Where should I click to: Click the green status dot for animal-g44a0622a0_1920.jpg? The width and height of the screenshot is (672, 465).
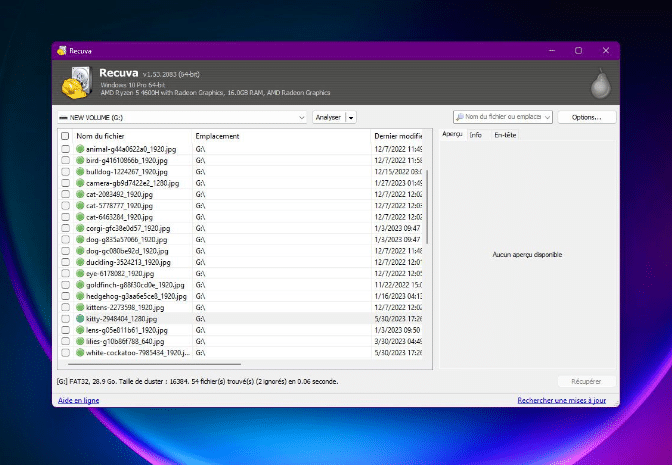tap(80, 149)
